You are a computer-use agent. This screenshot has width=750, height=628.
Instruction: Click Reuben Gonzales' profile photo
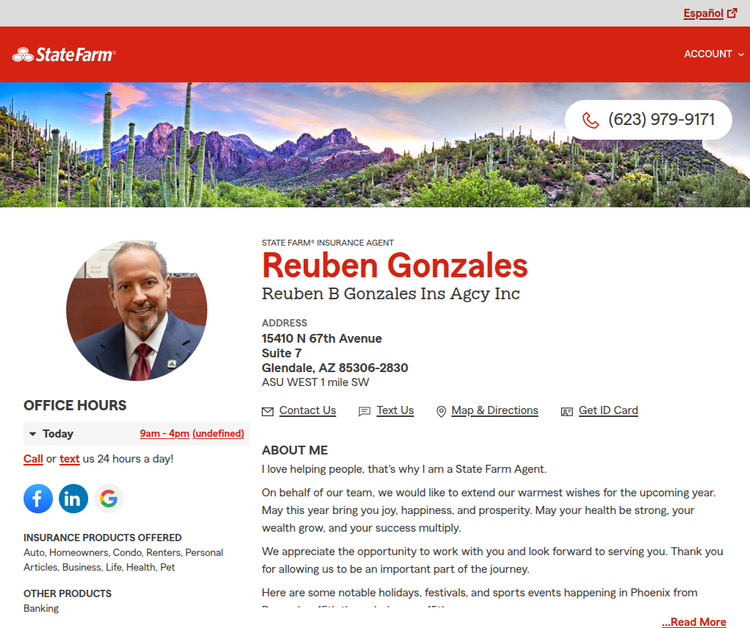[137, 310]
